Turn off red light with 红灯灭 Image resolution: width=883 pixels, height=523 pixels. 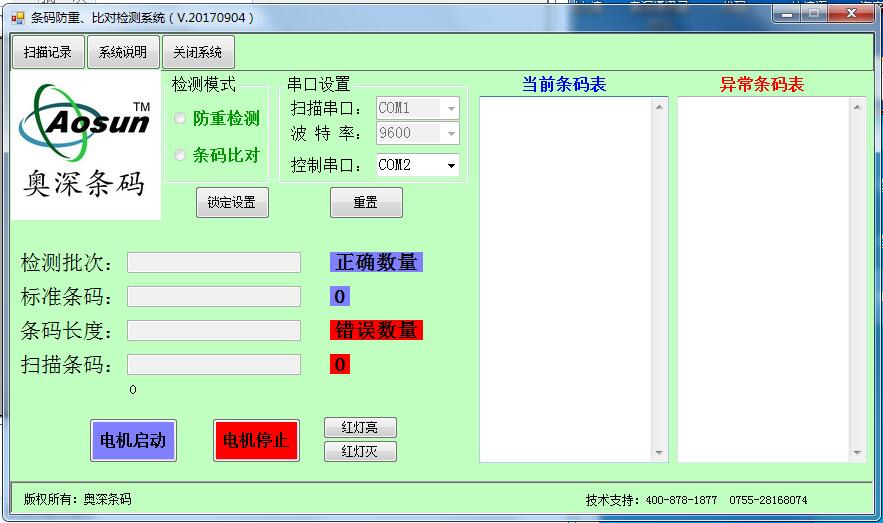[x=360, y=451]
